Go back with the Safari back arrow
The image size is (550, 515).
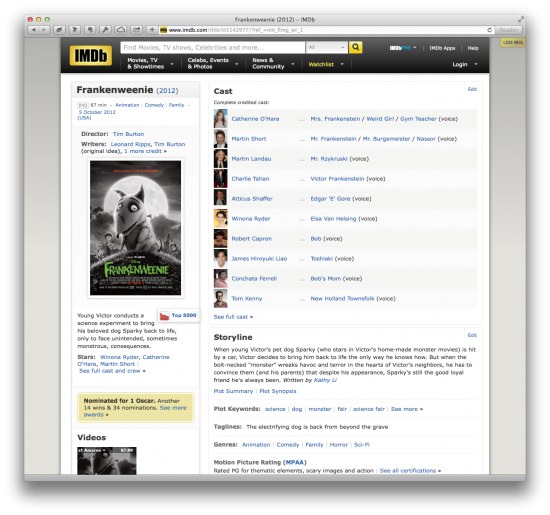(33, 30)
